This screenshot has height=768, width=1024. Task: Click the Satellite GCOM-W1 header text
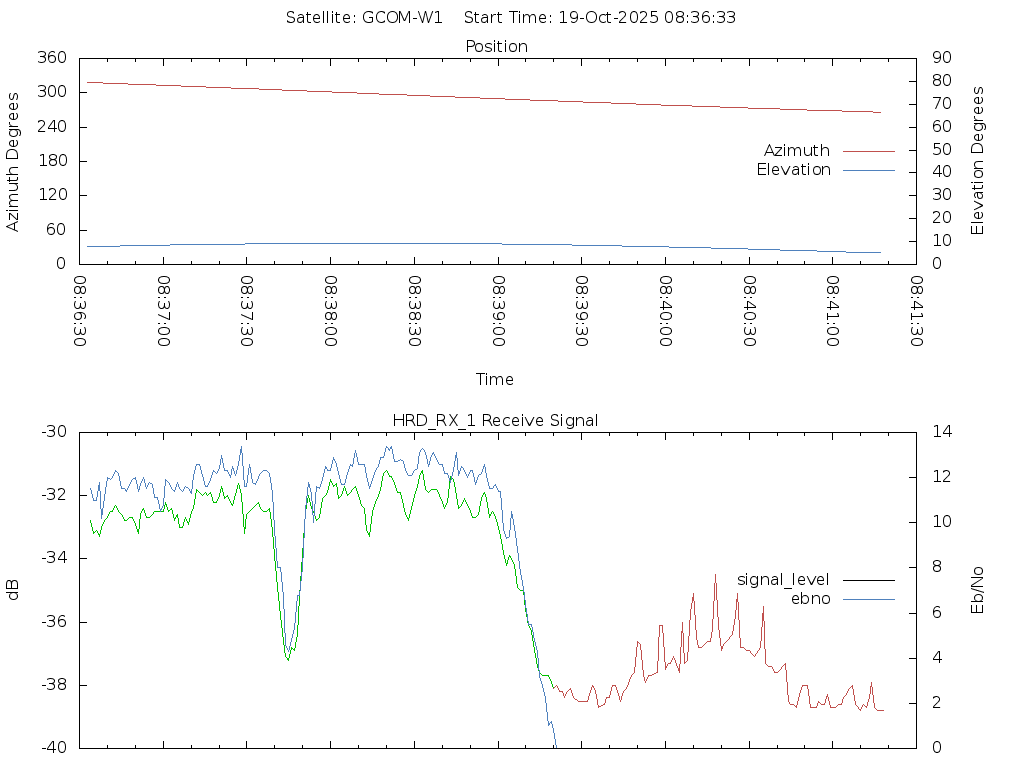click(363, 18)
